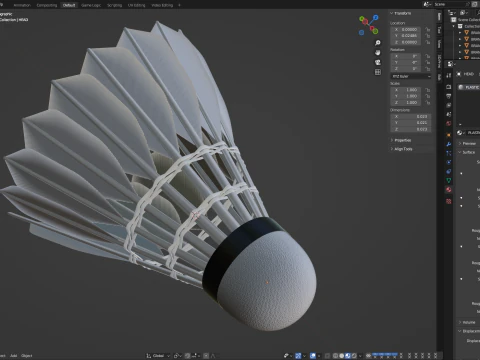Toggle the camera view icon
480x360 pixels.
click(378, 62)
